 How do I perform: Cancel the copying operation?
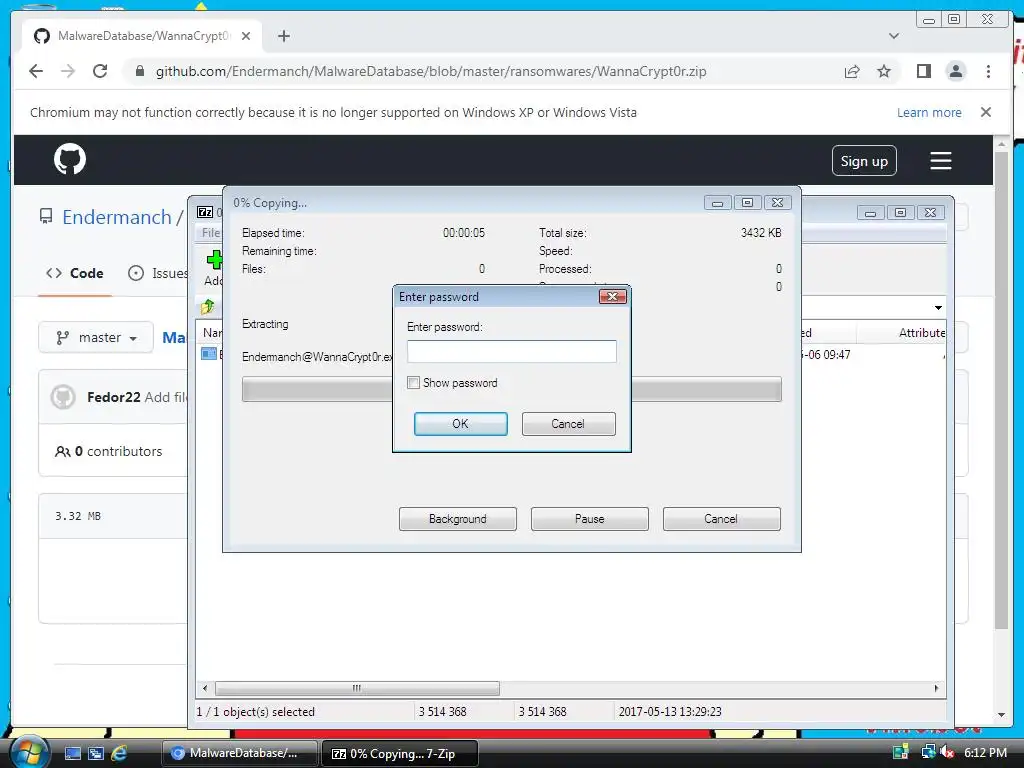(x=722, y=519)
